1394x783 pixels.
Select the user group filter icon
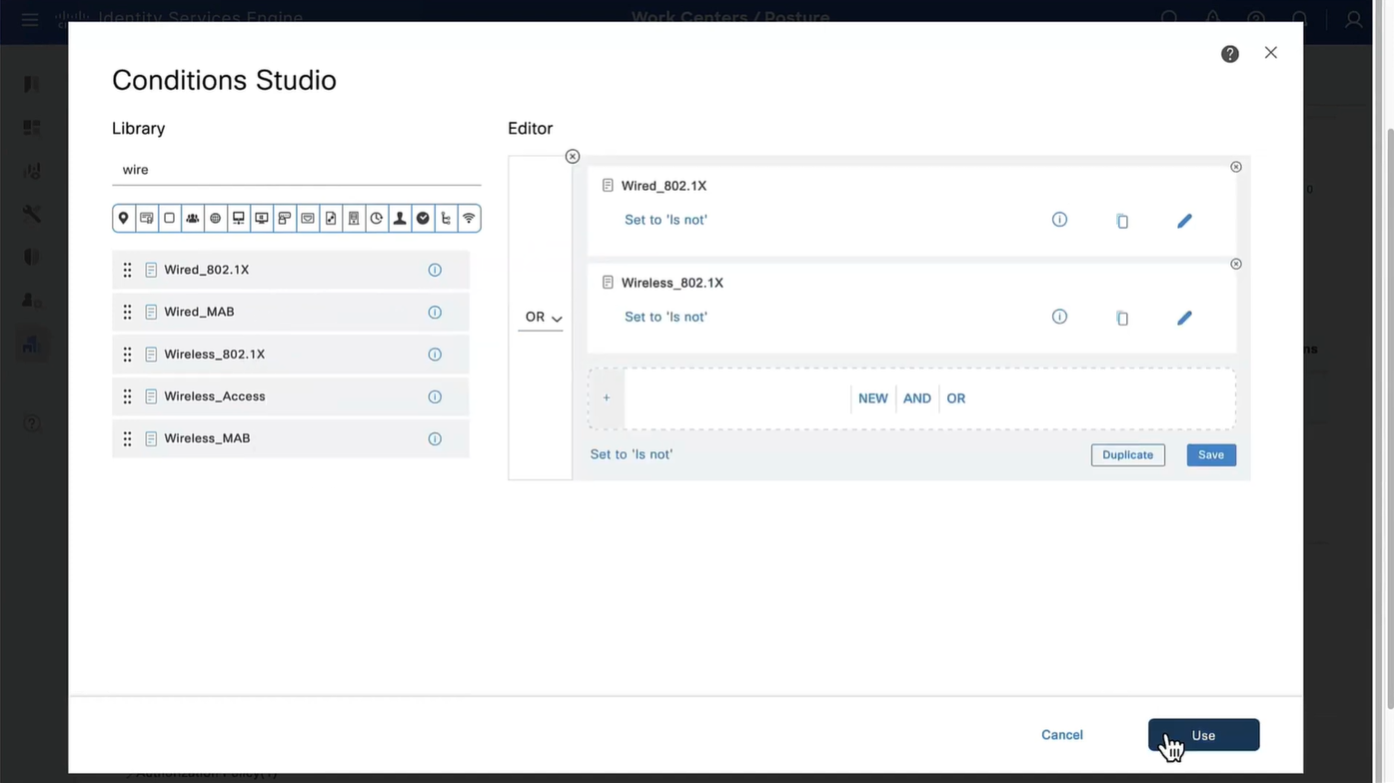click(x=192, y=218)
